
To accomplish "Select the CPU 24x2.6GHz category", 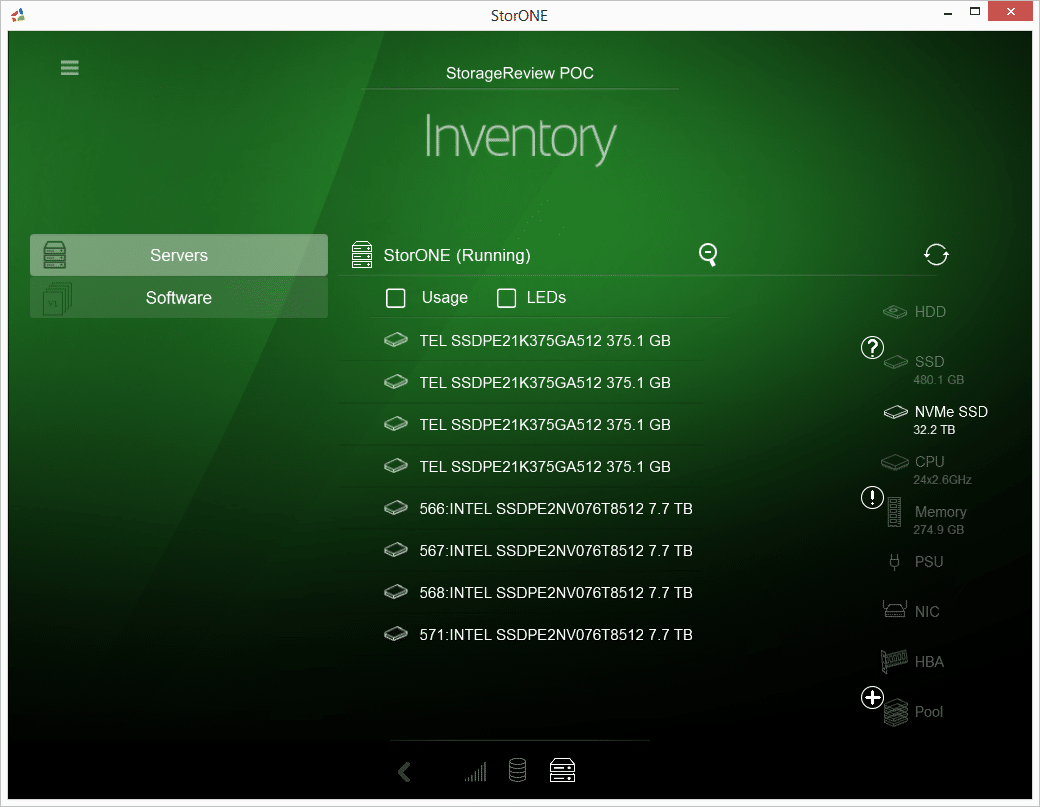I will [x=926, y=469].
